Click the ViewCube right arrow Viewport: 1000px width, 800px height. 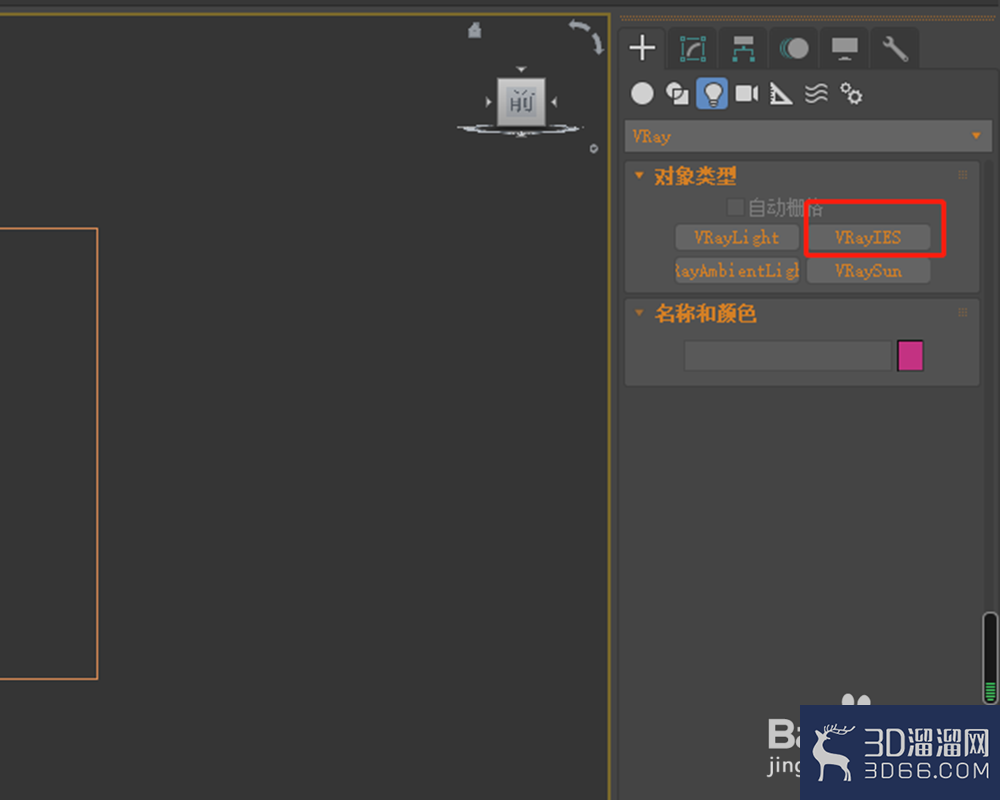coord(554,101)
